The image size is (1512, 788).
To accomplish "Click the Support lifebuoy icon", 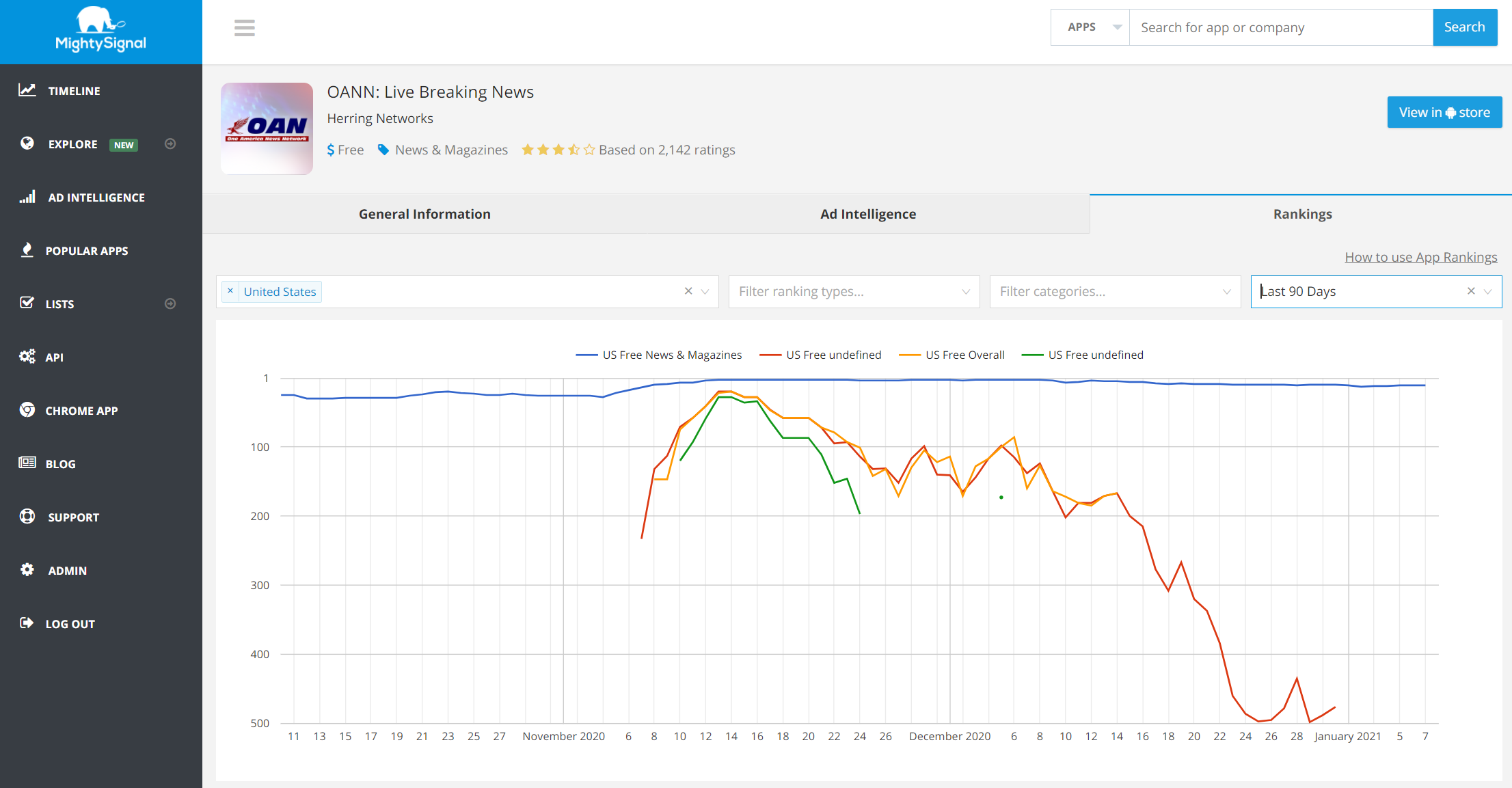I will point(27,516).
